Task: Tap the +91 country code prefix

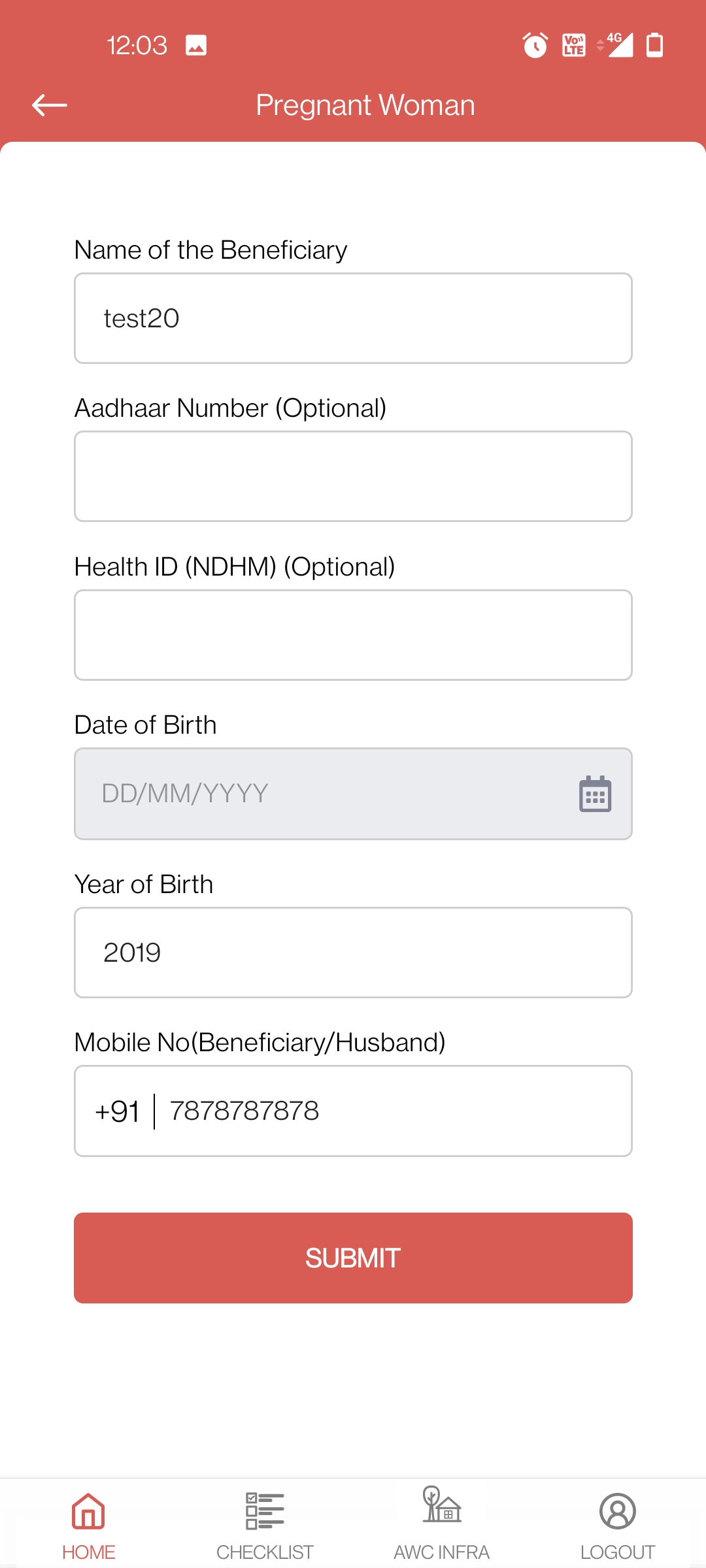Action: [118, 1111]
